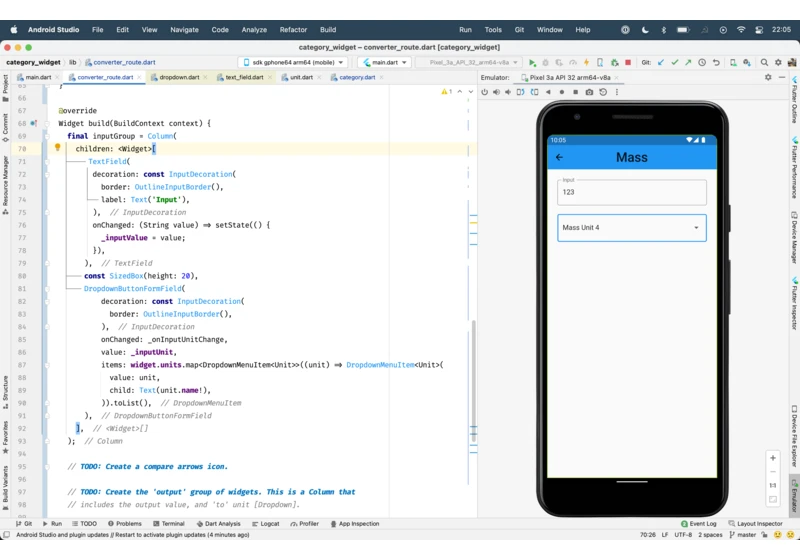Close the Pixel 3a API 32 emulator tab
The width and height of the screenshot is (800, 560).
pos(616,78)
